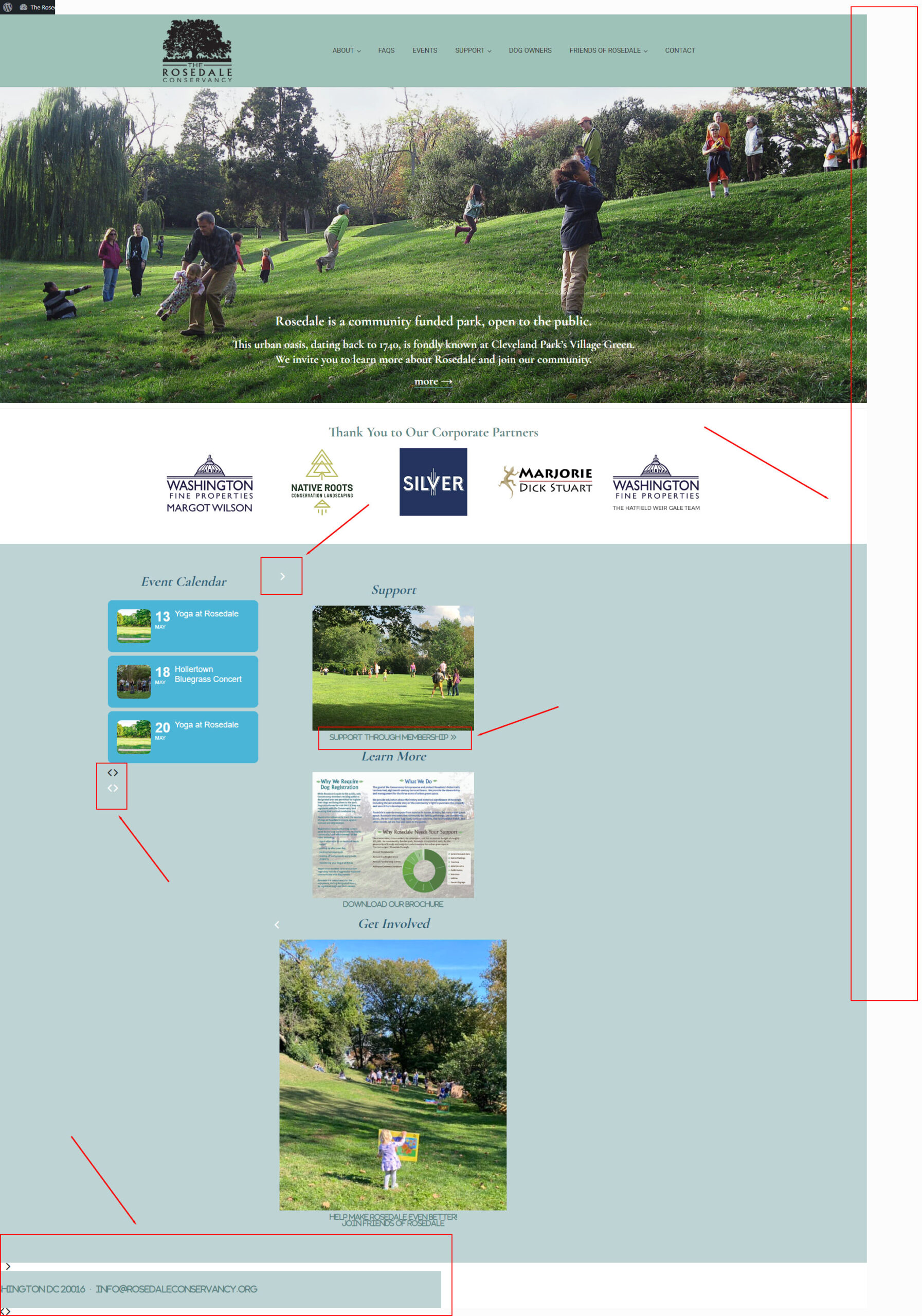Click Download Our Brochure link
The width and height of the screenshot is (922, 1316).
pos(393,904)
